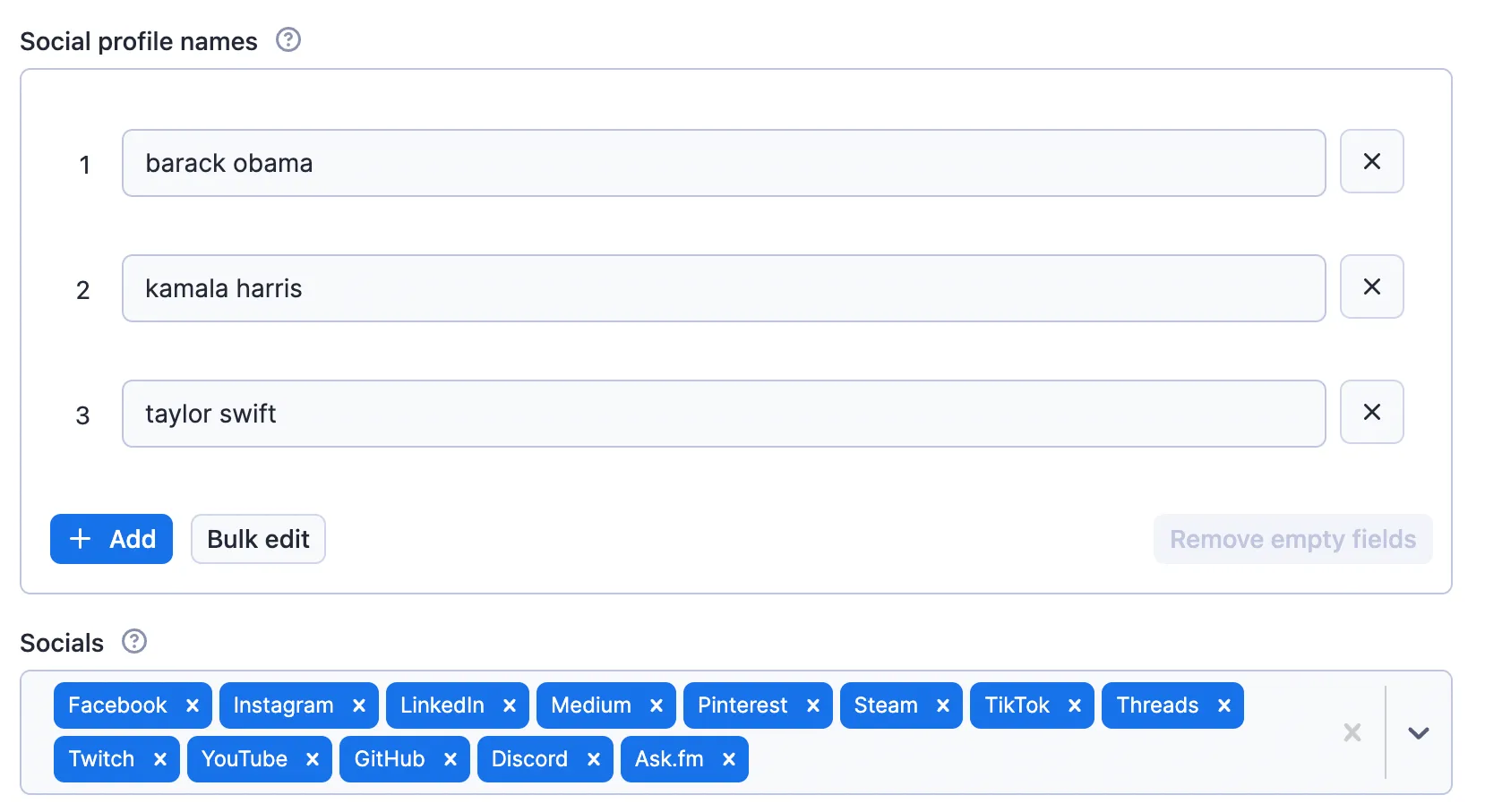Remove the Medium tag
Image resolution: width=1485 pixels, height=812 pixels.
pos(657,705)
